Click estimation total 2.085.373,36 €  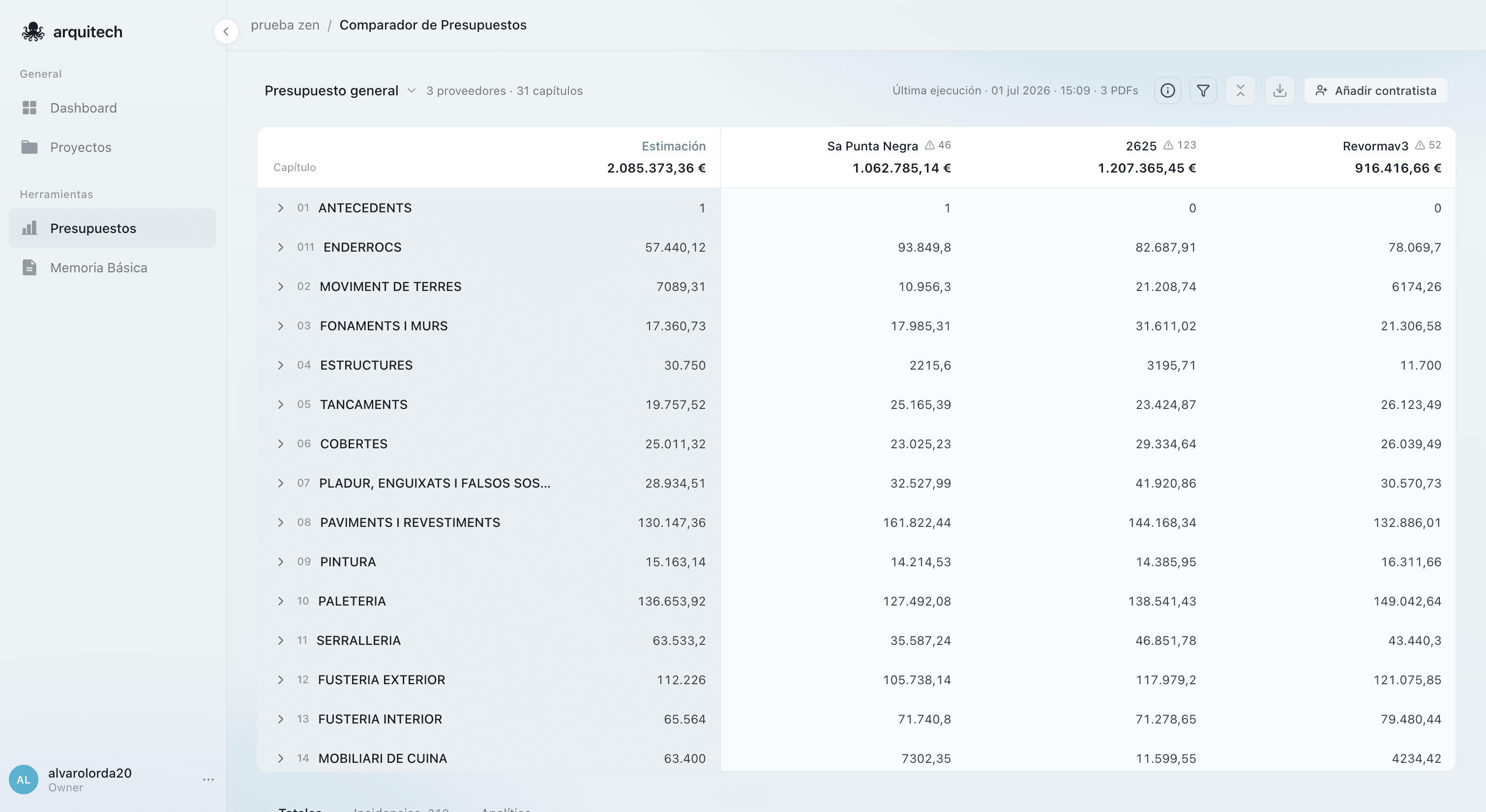point(656,168)
